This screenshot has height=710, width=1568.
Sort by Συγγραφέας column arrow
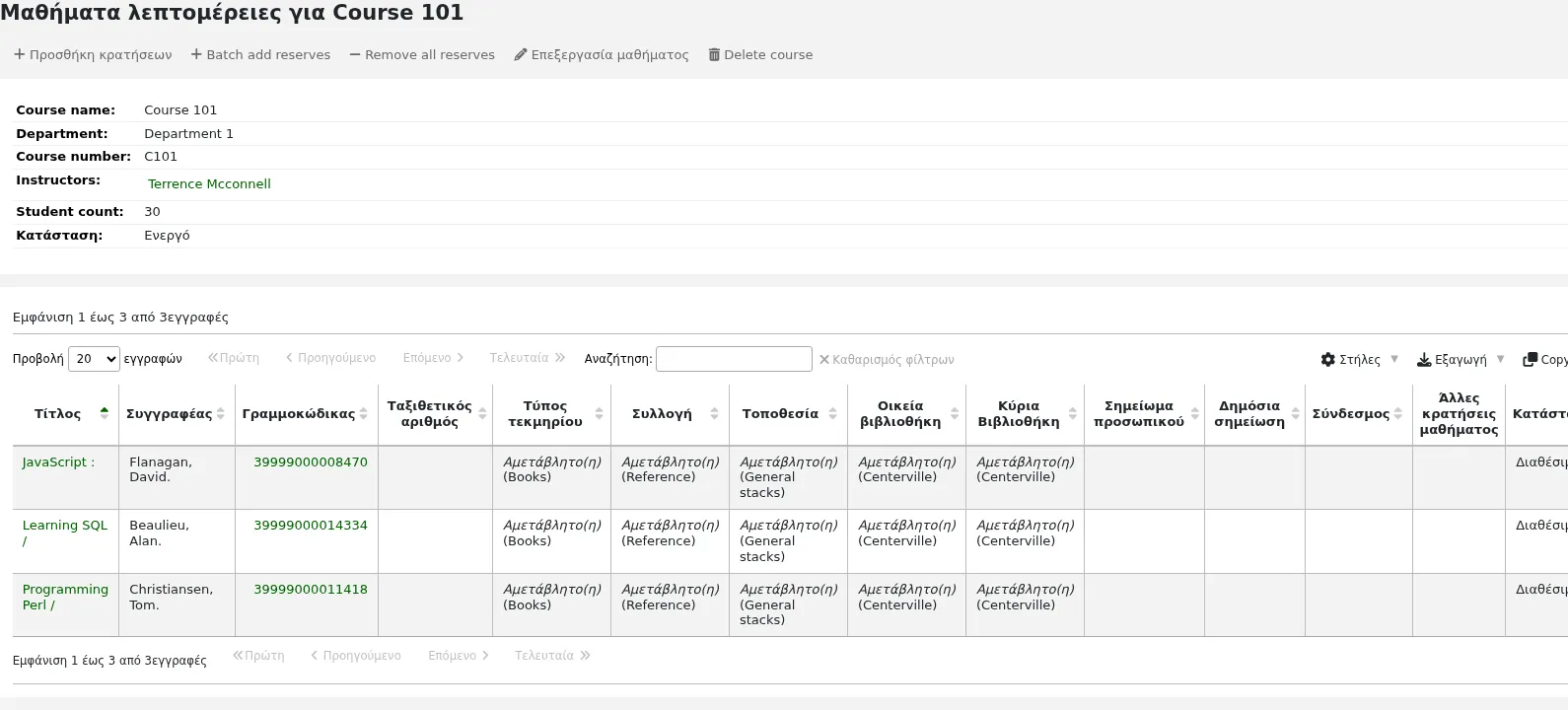point(221,413)
